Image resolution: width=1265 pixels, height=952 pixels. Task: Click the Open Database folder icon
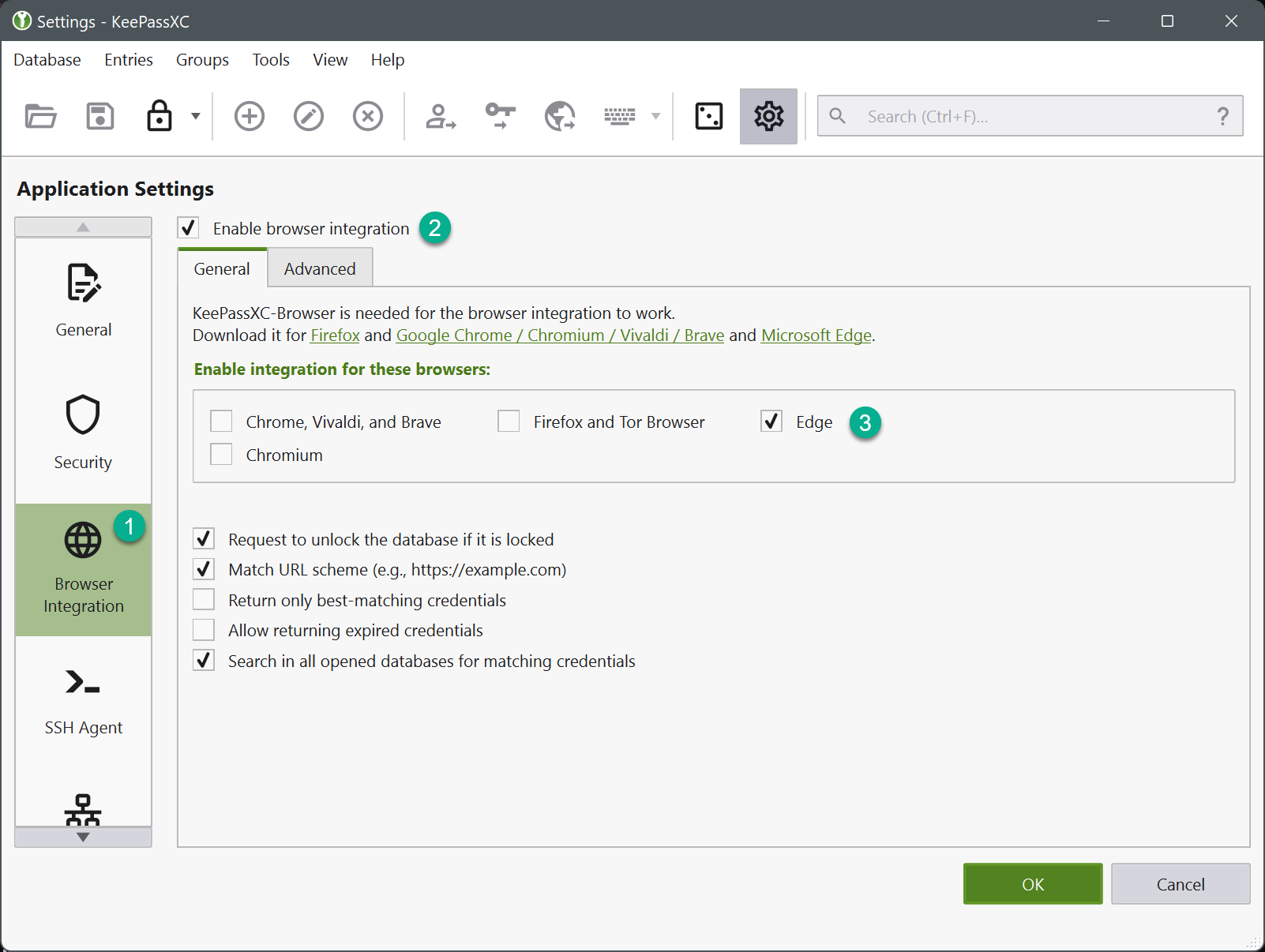coord(40,116)
